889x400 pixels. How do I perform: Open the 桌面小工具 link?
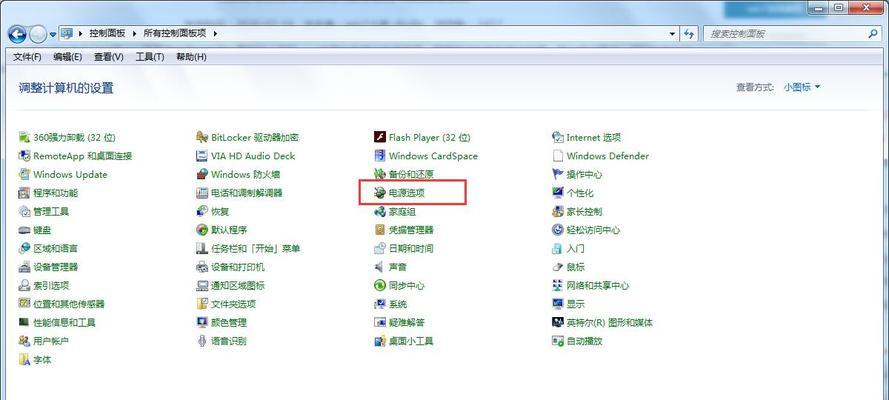411,341
